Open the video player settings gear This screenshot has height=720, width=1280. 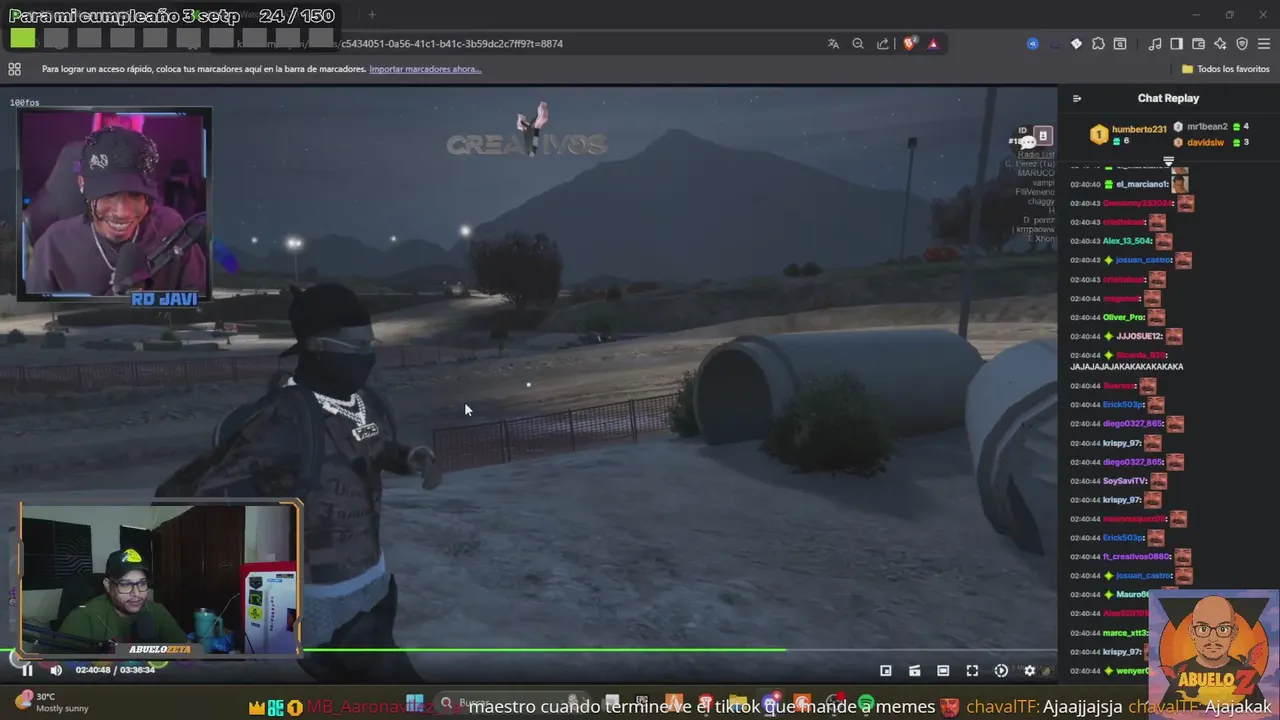click(1030, 671)
